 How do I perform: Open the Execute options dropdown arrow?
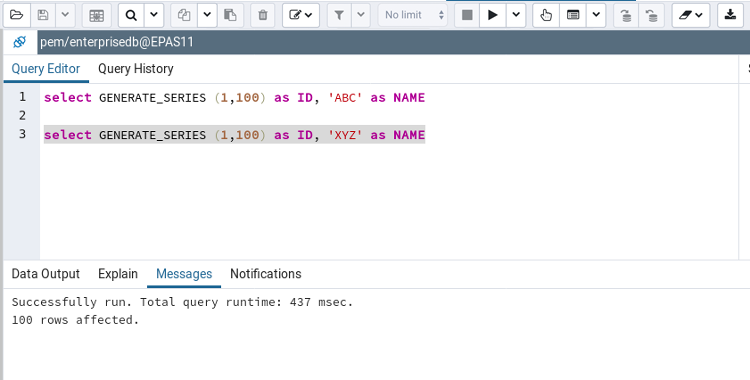tap(516, 15)
